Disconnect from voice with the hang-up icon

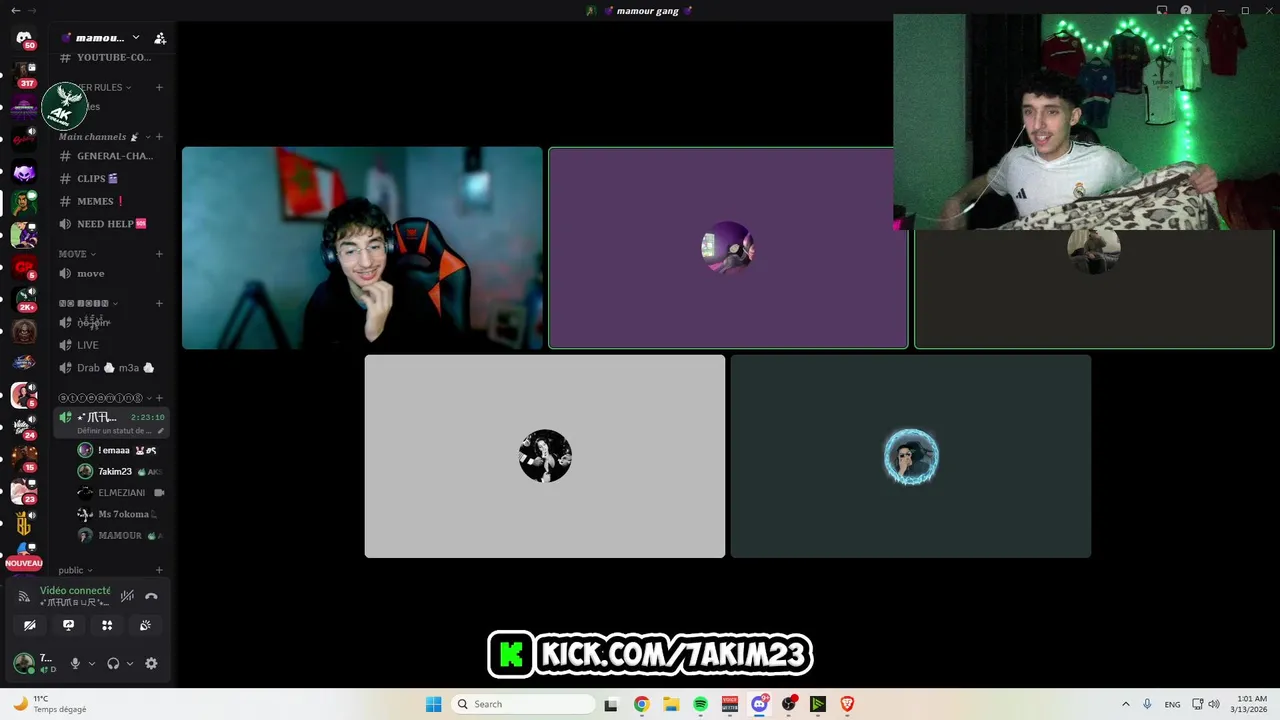(151, 596)
